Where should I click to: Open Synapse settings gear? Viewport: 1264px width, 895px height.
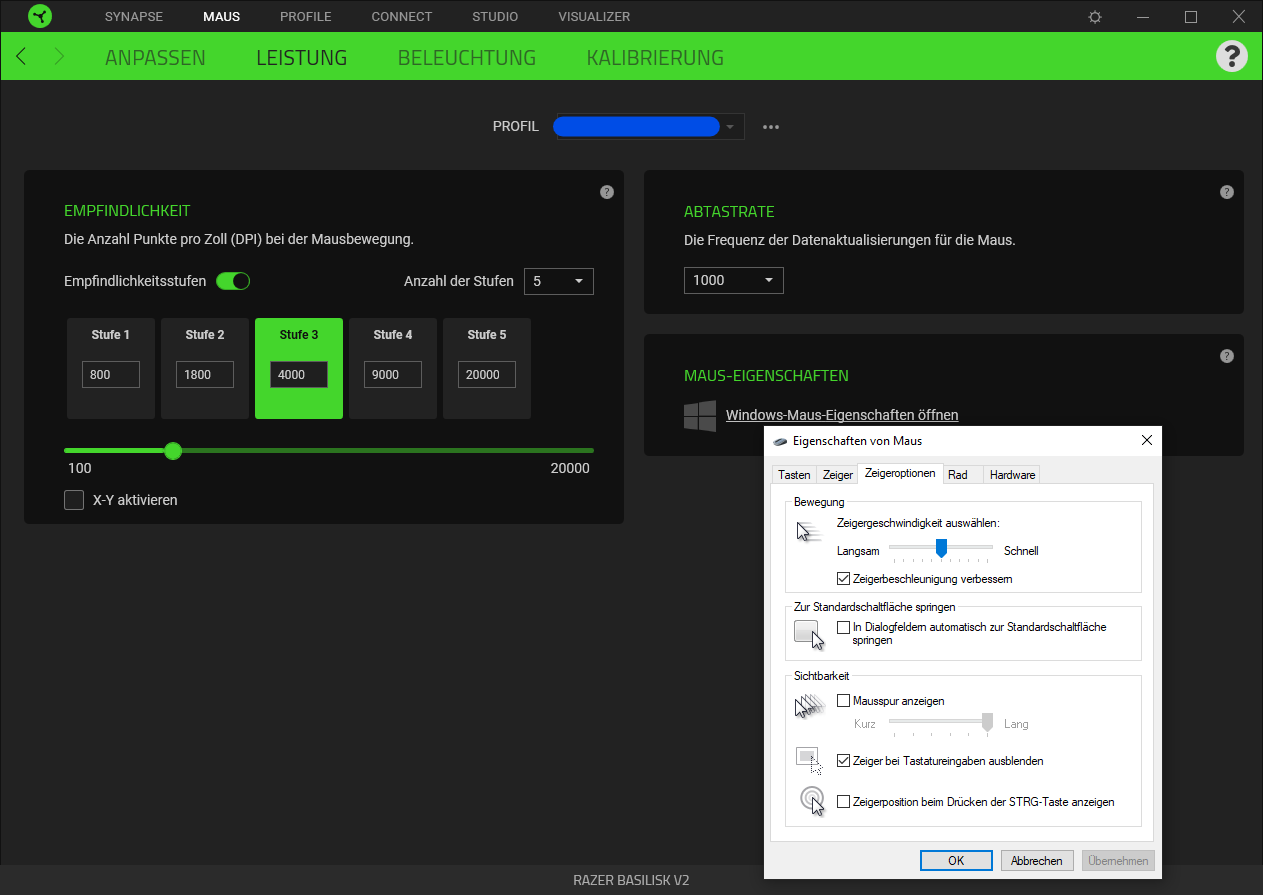coord(1095,17)
